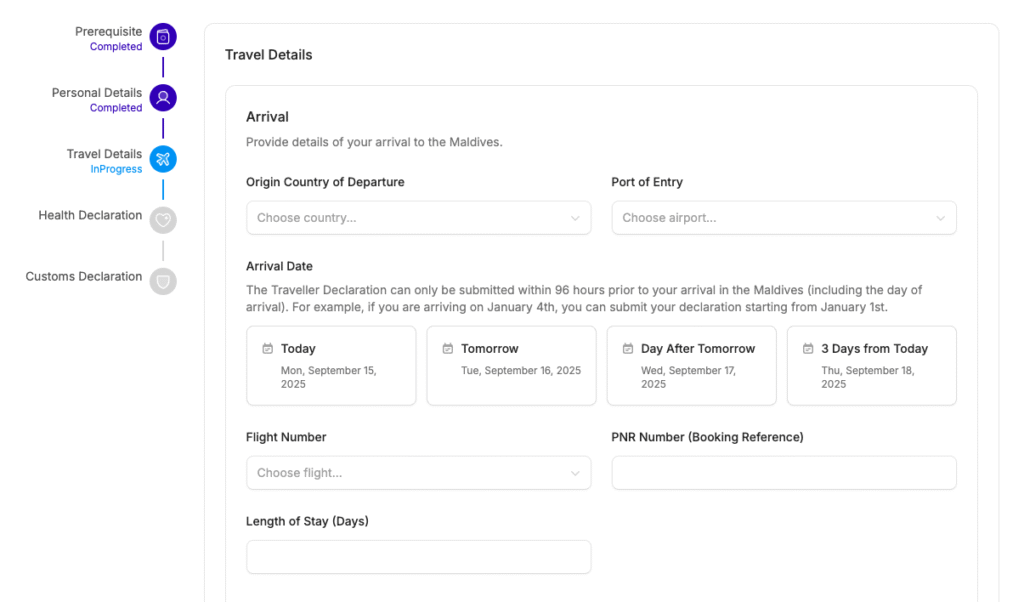Choose 3 Days from Today arrival option

coord(871,365)
